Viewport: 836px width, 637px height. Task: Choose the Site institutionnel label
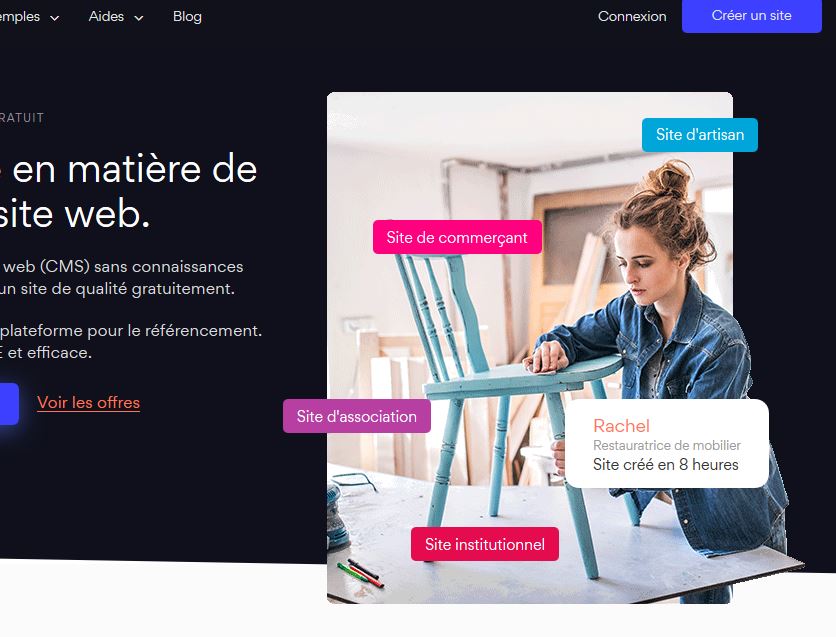pyautogui.click(x=485, y=544)
